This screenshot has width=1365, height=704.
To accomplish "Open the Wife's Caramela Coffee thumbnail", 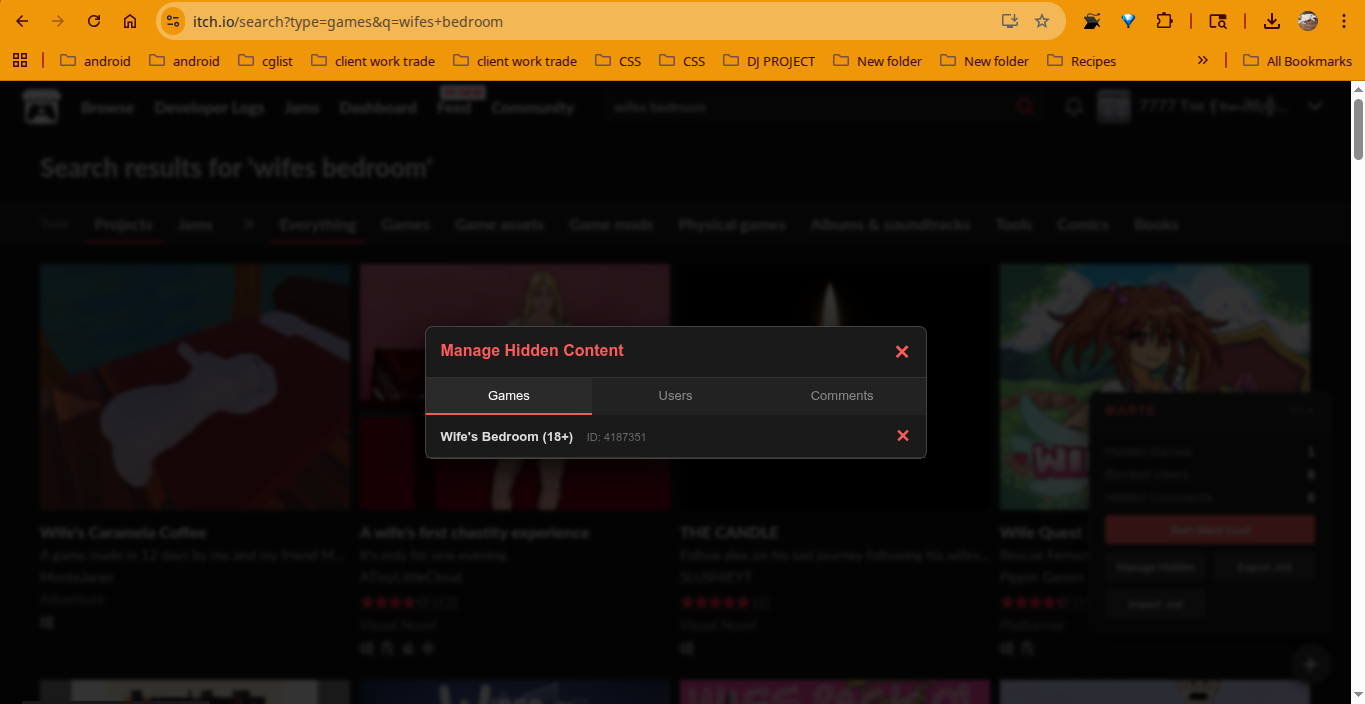I will click(x=195, y=387).
